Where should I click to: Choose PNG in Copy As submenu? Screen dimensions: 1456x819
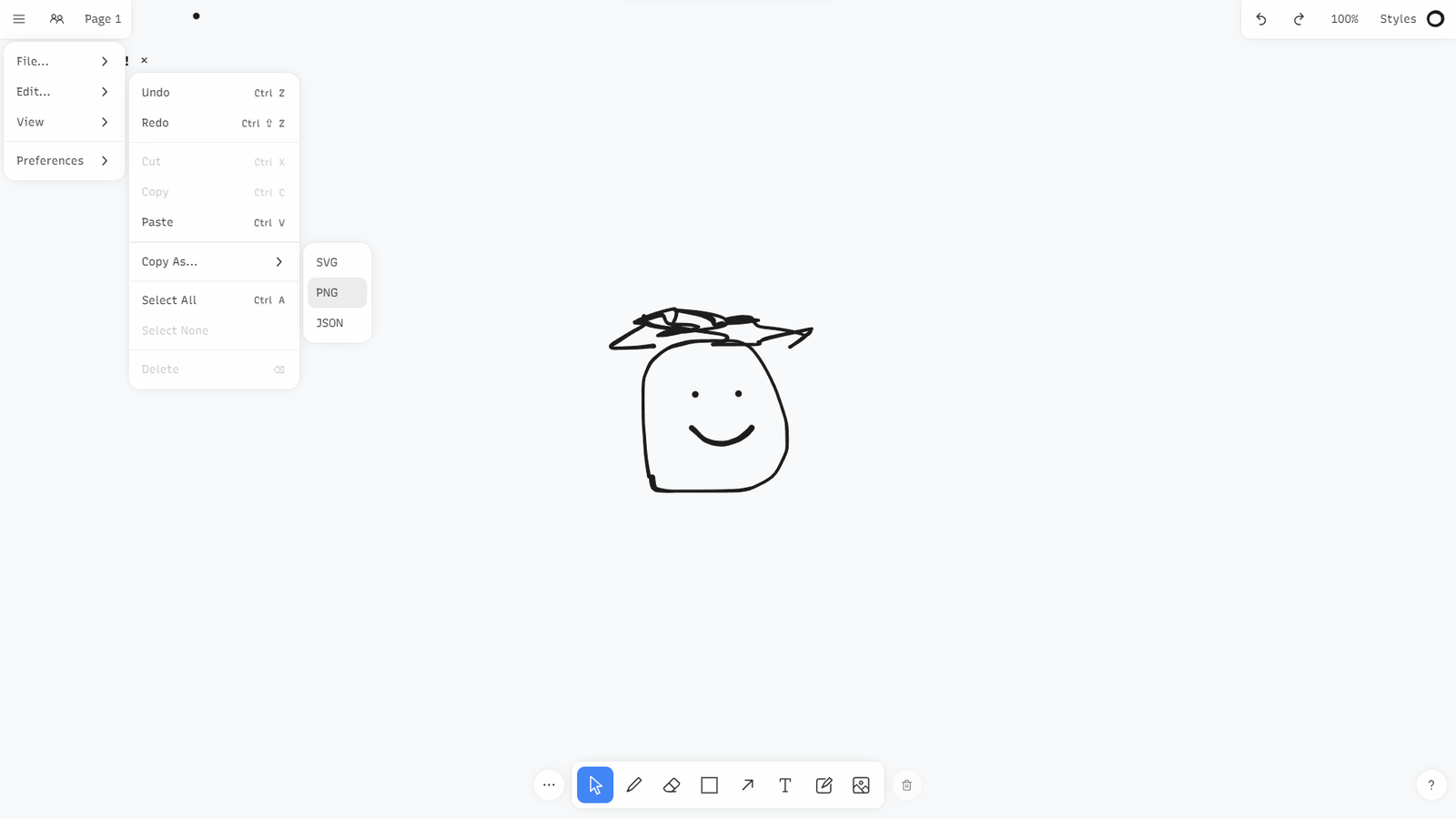[337, 293]
